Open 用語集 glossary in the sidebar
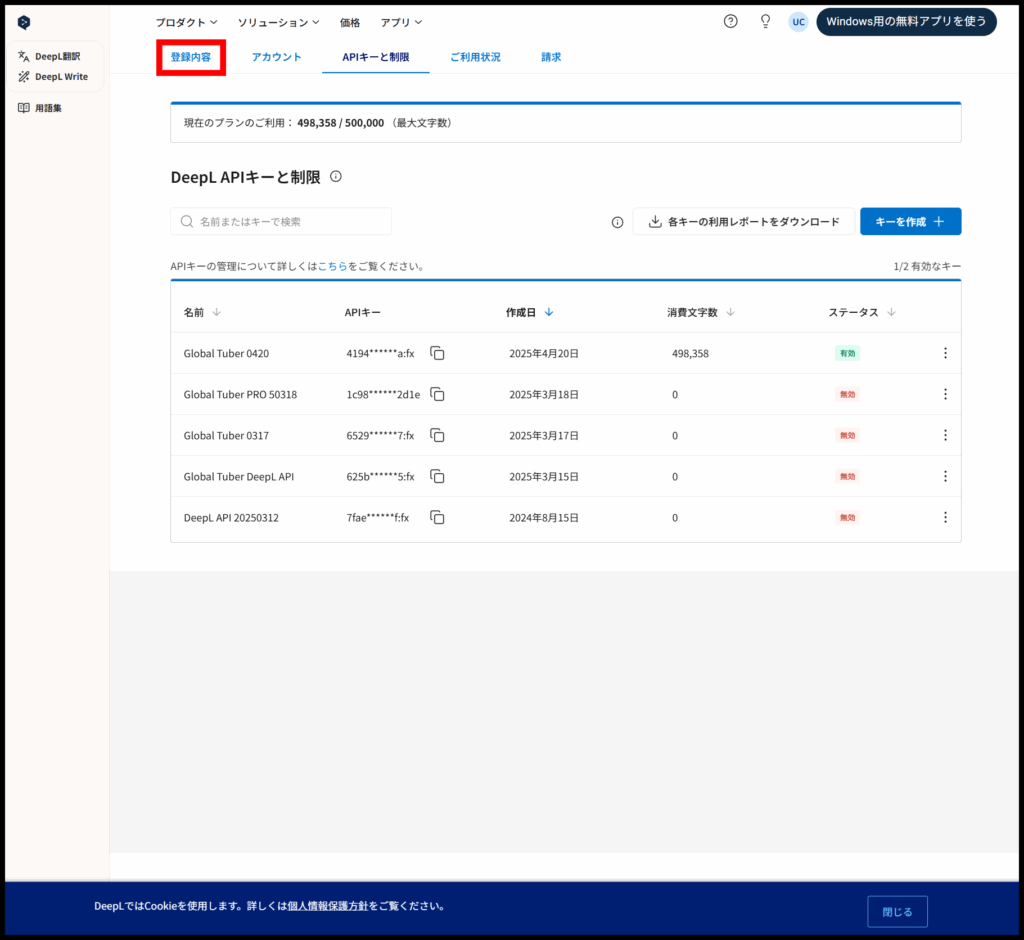1024x940 pixels. coord(40,108)
